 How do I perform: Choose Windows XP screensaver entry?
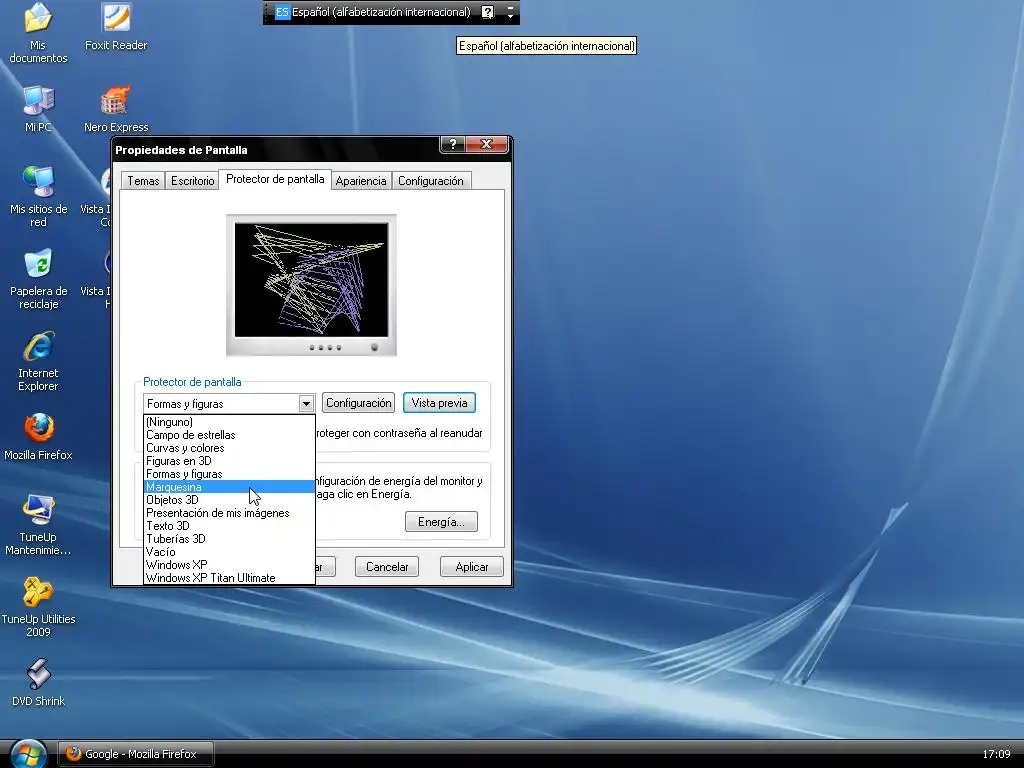(x=229, y=565)
